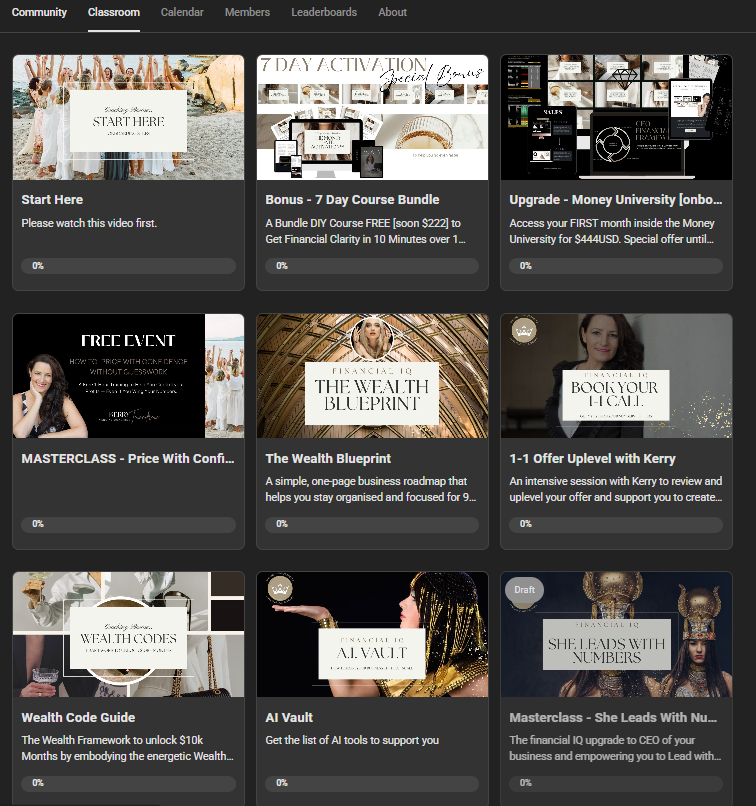Click the Bonus - 7 Day Course Bundle title
Viewport: 756px width, 806px height.
point(352,200)
